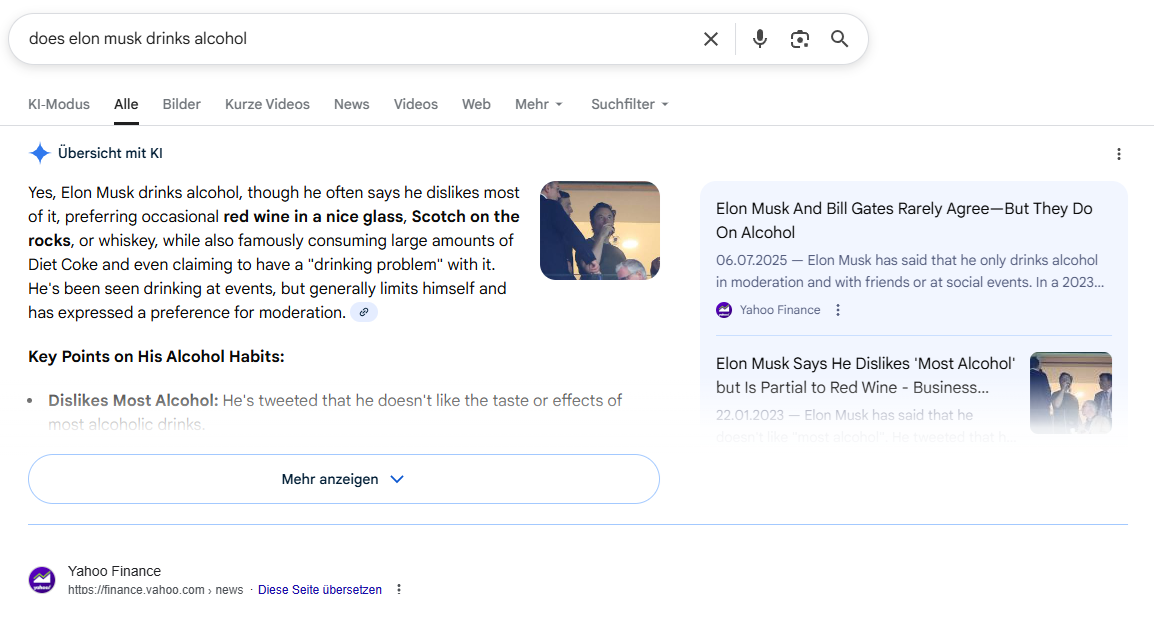Image resolution: width=1154 pixels, height=637 pixels.
Task: Open the AI overview three-dot options menu
Action: [1119, 154]
